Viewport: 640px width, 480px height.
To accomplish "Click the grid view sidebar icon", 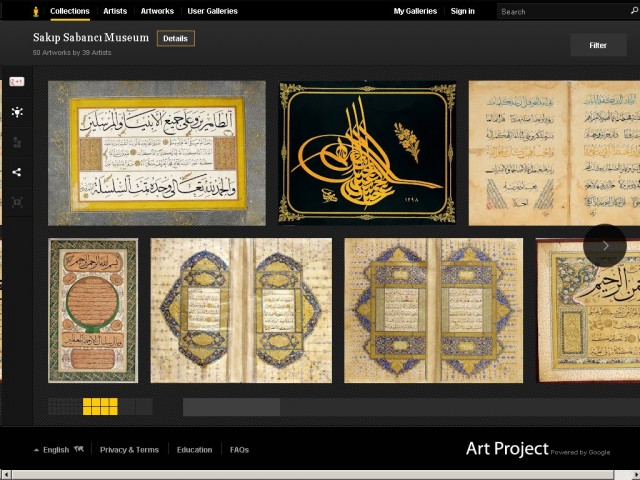I will click(x=17, y=142).
